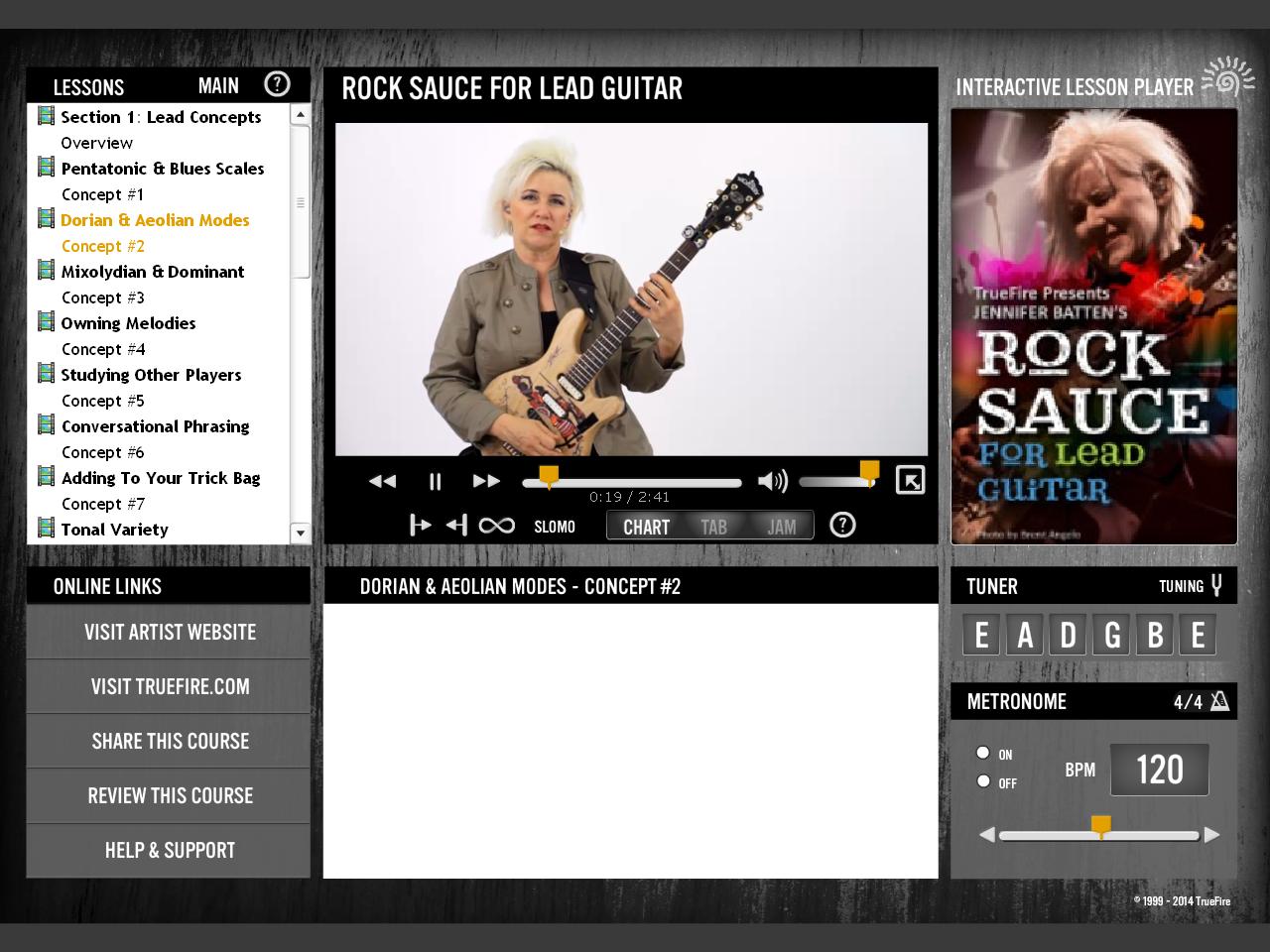
Task: Click the BPM 120 value field
Action: click(x=1159, y=770)
